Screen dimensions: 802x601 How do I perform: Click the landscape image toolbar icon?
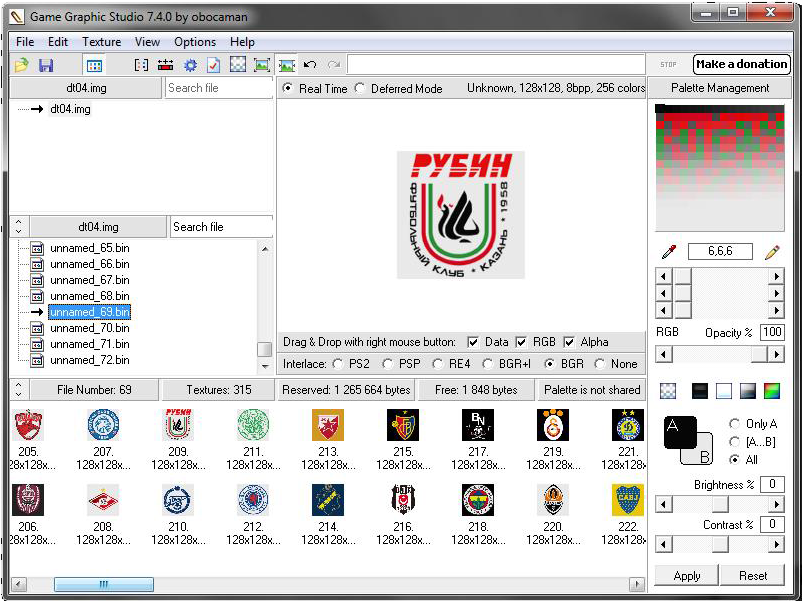pyautogui.click(x=287, y=65)
